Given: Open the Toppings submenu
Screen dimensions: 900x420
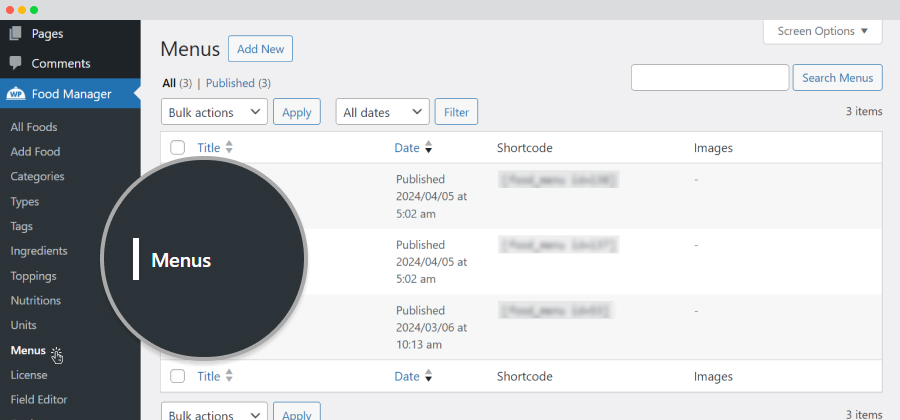Looking at the screenshot, I should point(33,276).
